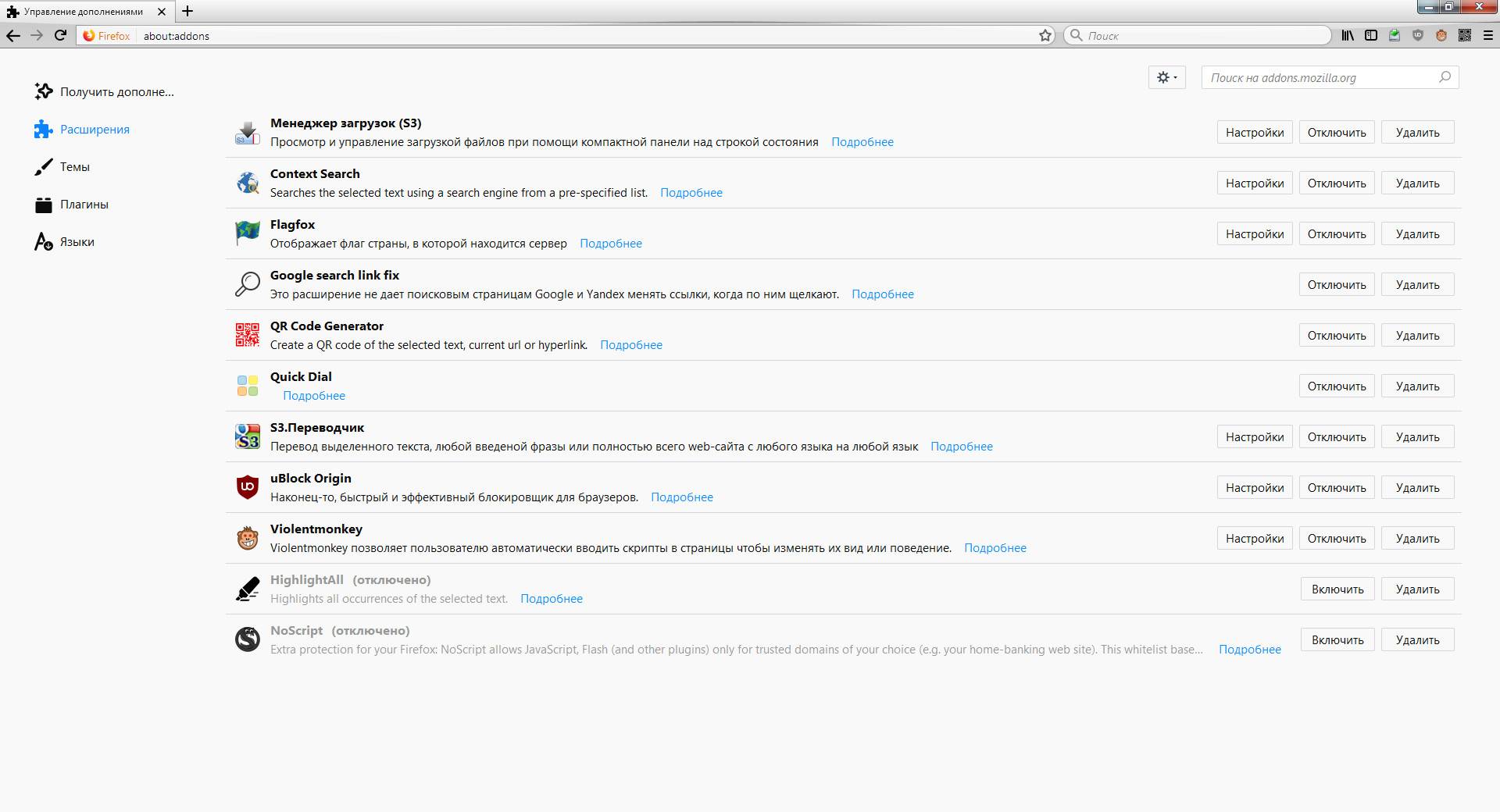
Task: Open Подробнее link for Flagfox
Action: (611, 244)
